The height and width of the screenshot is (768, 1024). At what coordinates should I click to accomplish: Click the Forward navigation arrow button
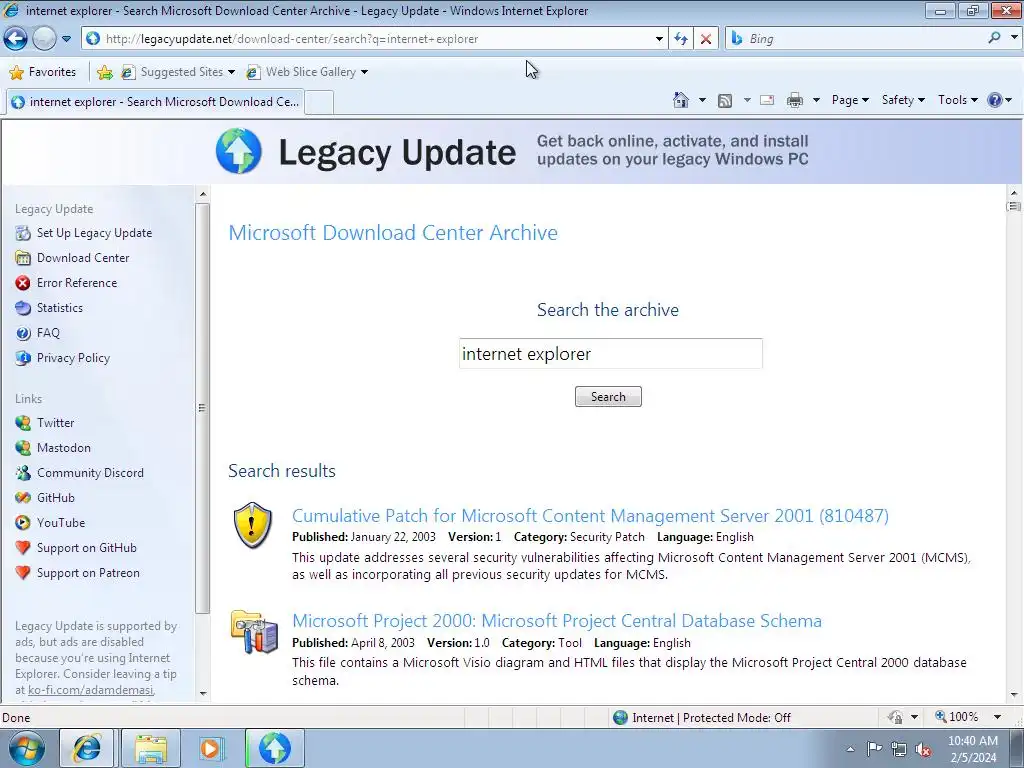(44, 39)
